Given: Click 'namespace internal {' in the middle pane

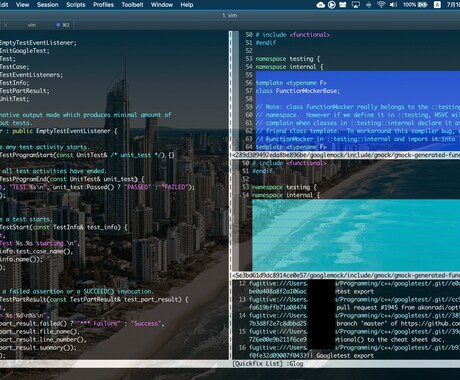Looking at the screenshot, I should pos(286,195).
